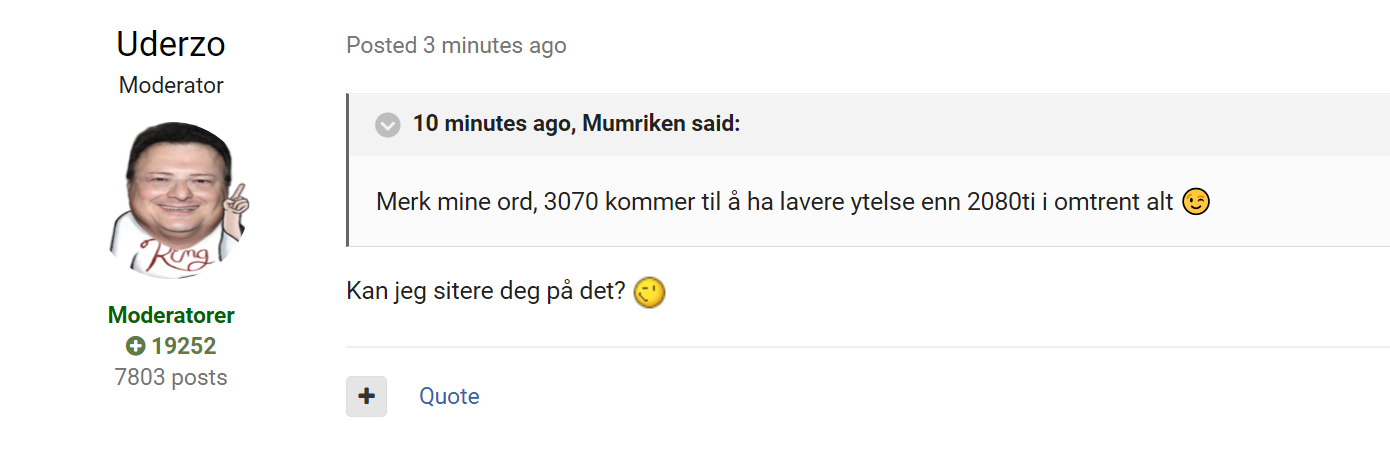Click the green plus reputation icon
Viewport: 1390px width, 457px height.
(x=136, y=347)
